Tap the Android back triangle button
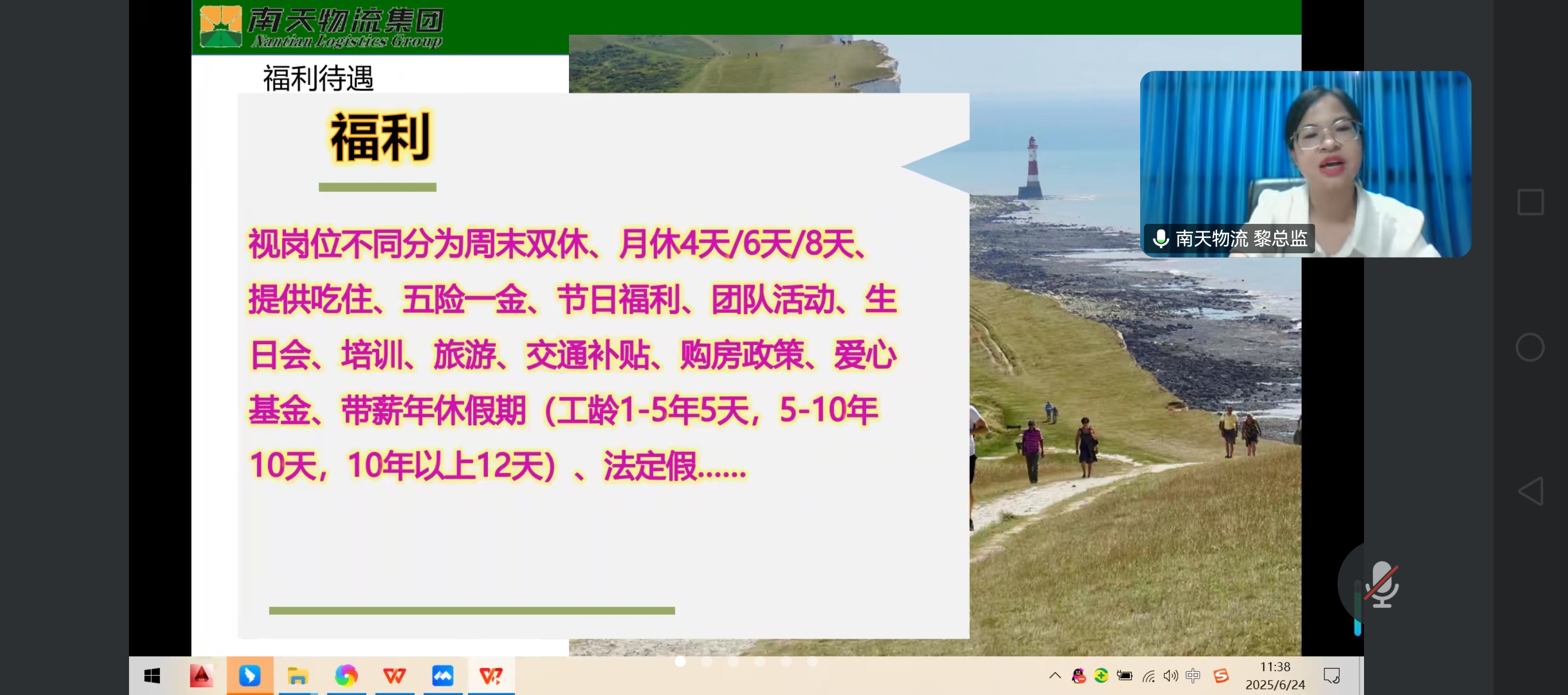This screenshot has height=695, width=1568. click(1531, 491)
